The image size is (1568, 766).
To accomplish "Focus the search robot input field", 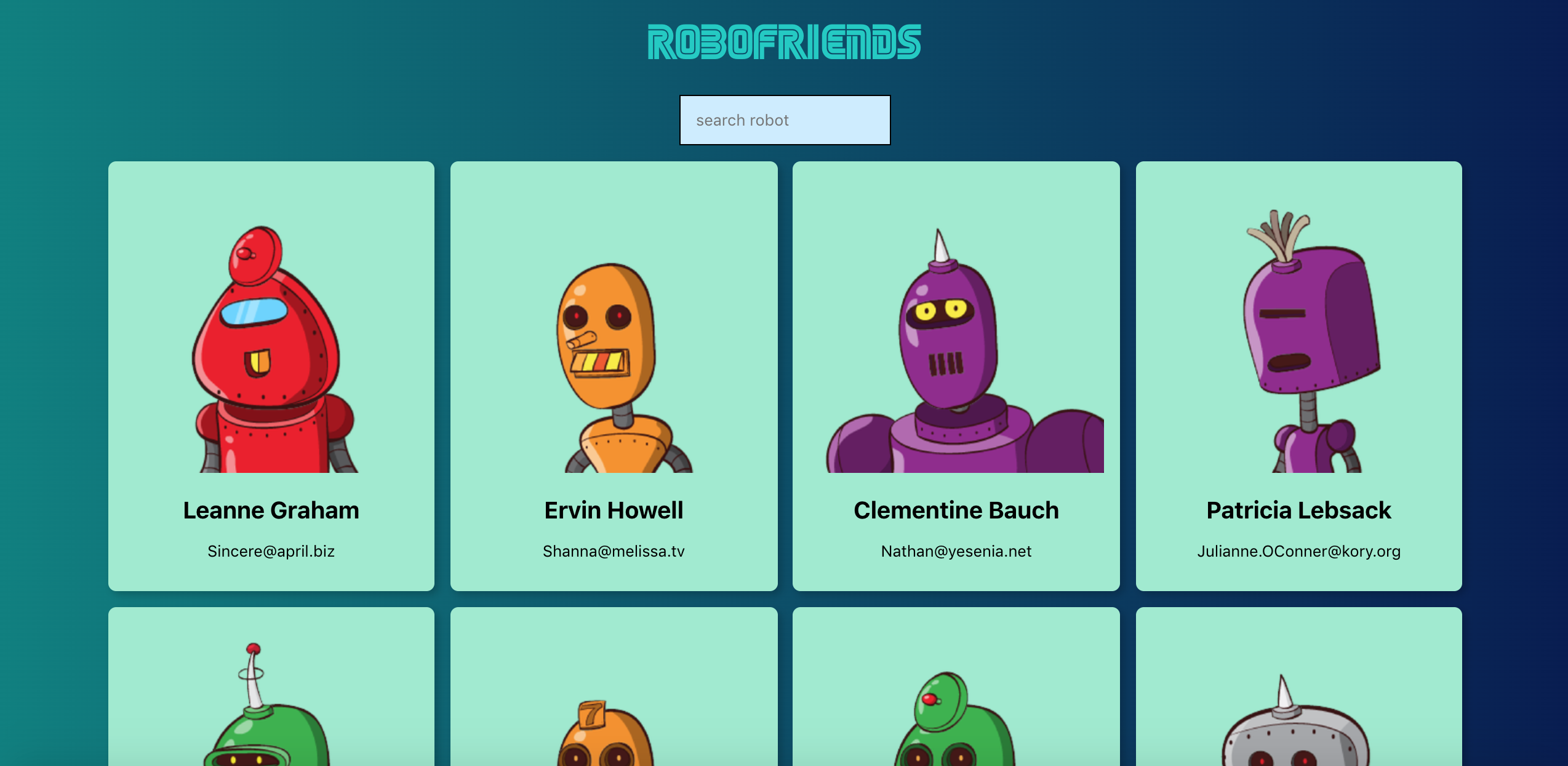I will point(785,120).
